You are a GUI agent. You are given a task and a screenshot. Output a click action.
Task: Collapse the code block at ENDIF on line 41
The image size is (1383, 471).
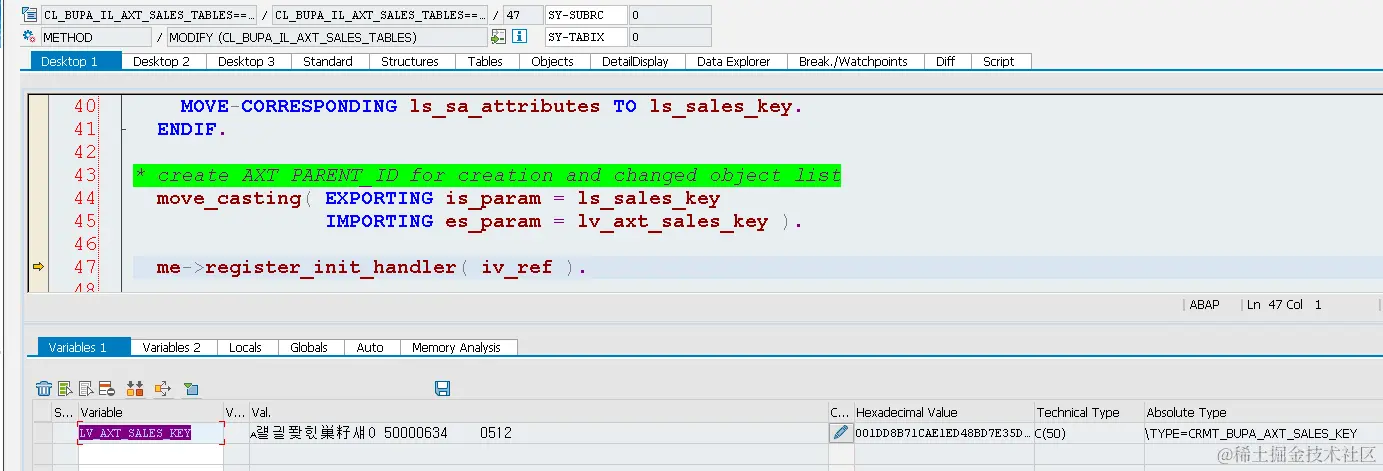point(124,130)
